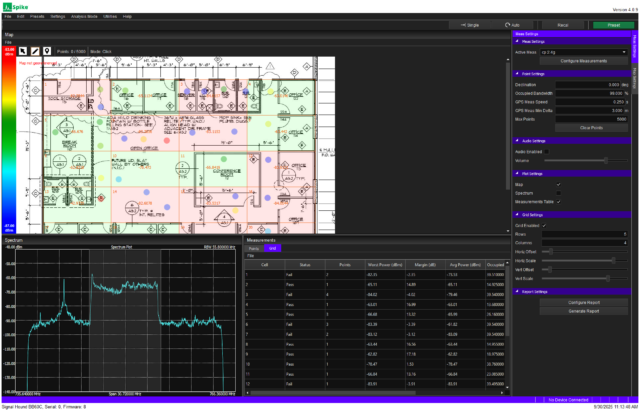
Task: Open the Utilities menu
Action: click(x=110, y=17)
